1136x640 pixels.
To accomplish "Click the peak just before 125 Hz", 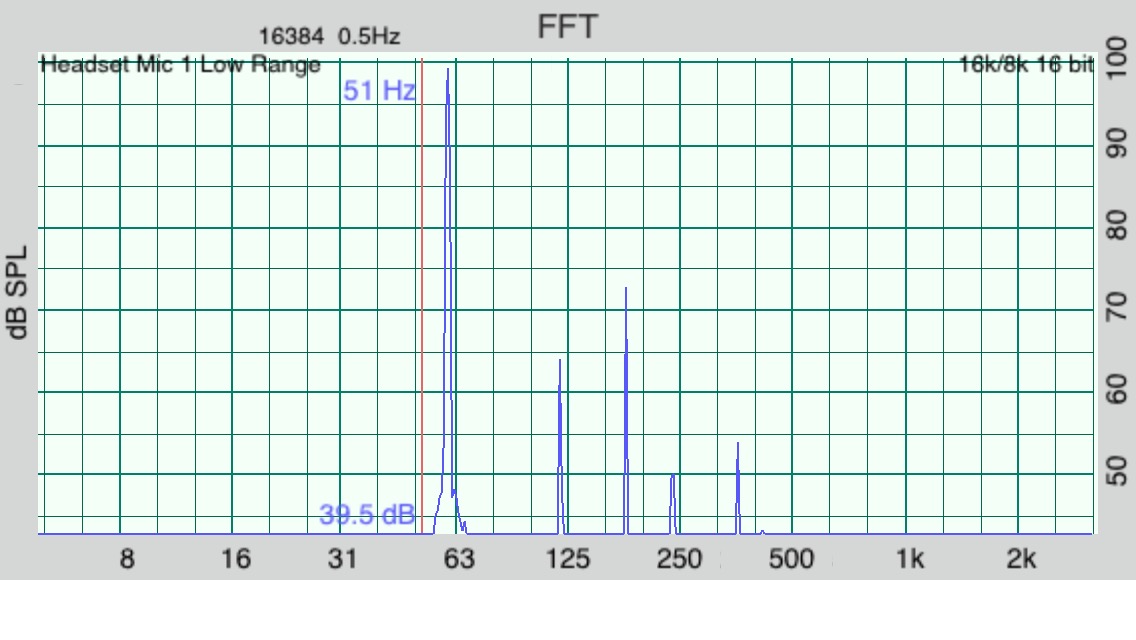I will coord(560,446).
